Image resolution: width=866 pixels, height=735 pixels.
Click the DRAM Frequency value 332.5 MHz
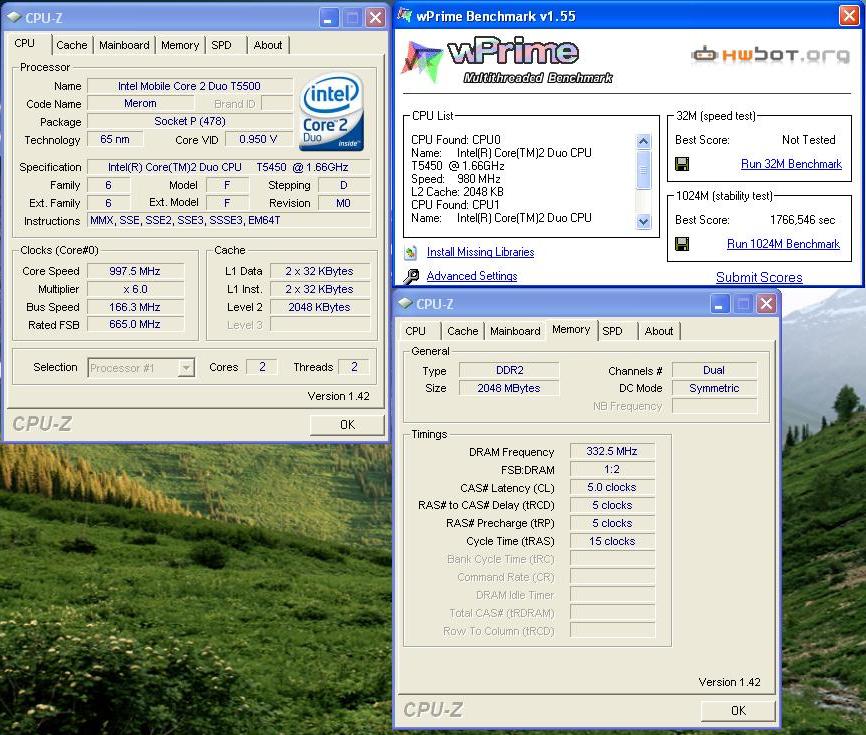point(612,451)
